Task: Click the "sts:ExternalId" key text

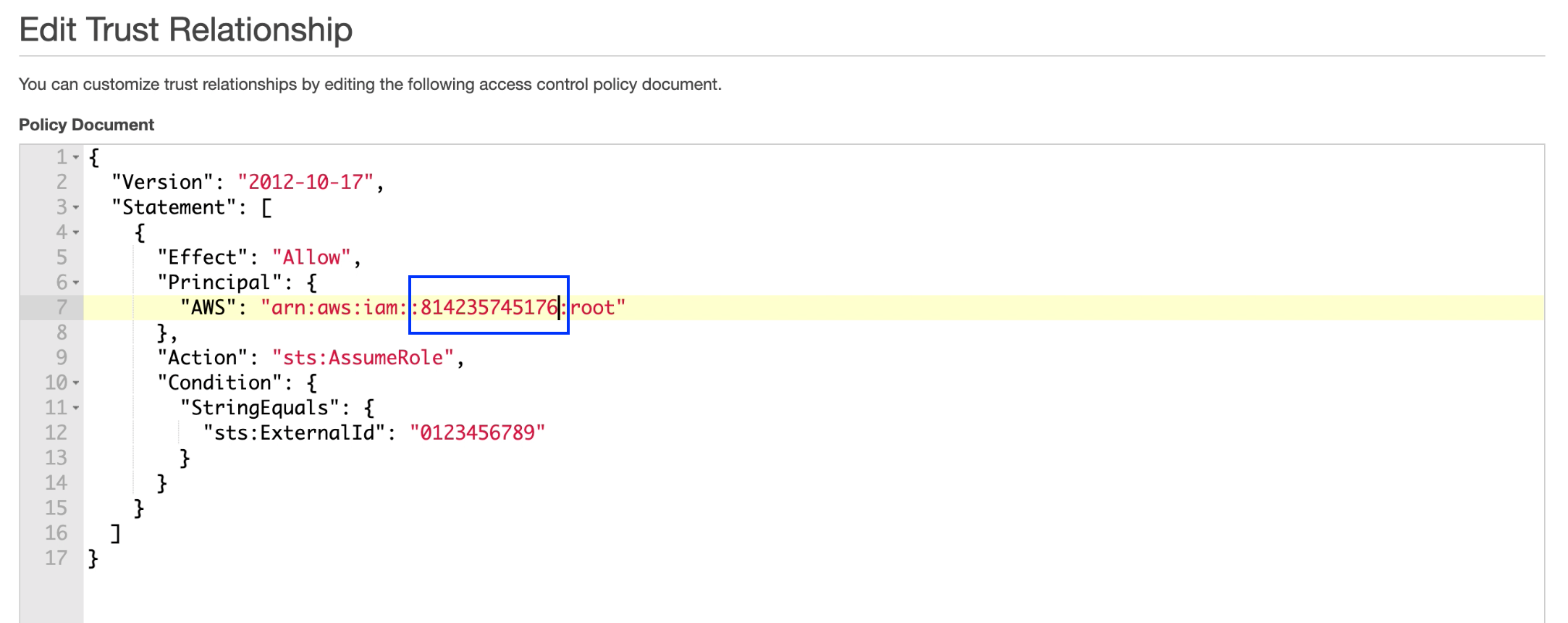Action: tap(295, 432)
